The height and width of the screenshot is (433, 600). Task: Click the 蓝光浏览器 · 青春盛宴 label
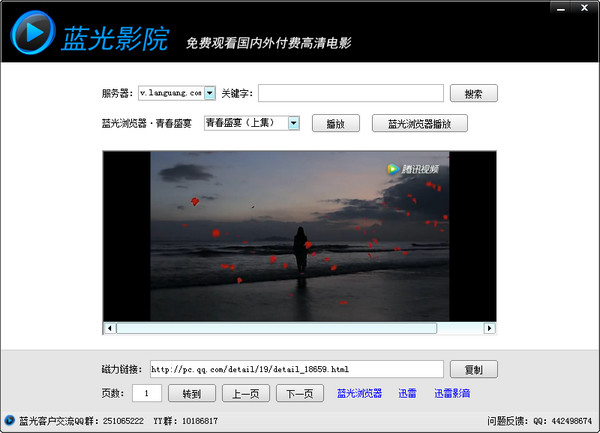click(147, 123)
